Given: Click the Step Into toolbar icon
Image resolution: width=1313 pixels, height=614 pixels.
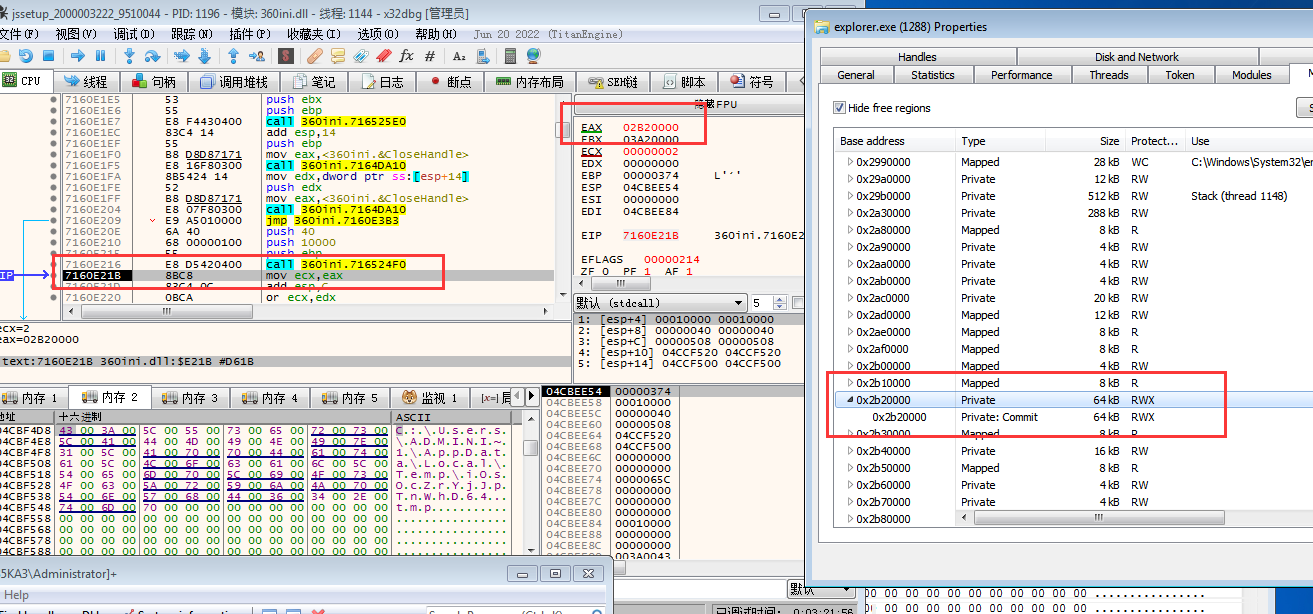Looking at the screenshot, I should click(130, 56).
